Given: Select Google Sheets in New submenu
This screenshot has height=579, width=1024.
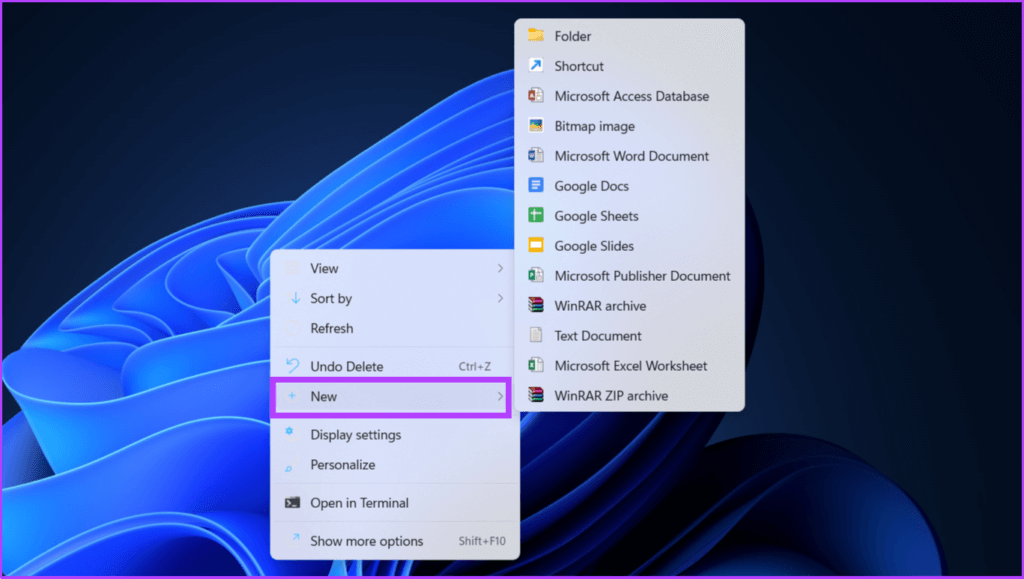Looking at the screenshot, I should pyautogui.click(x=629, y=216).
